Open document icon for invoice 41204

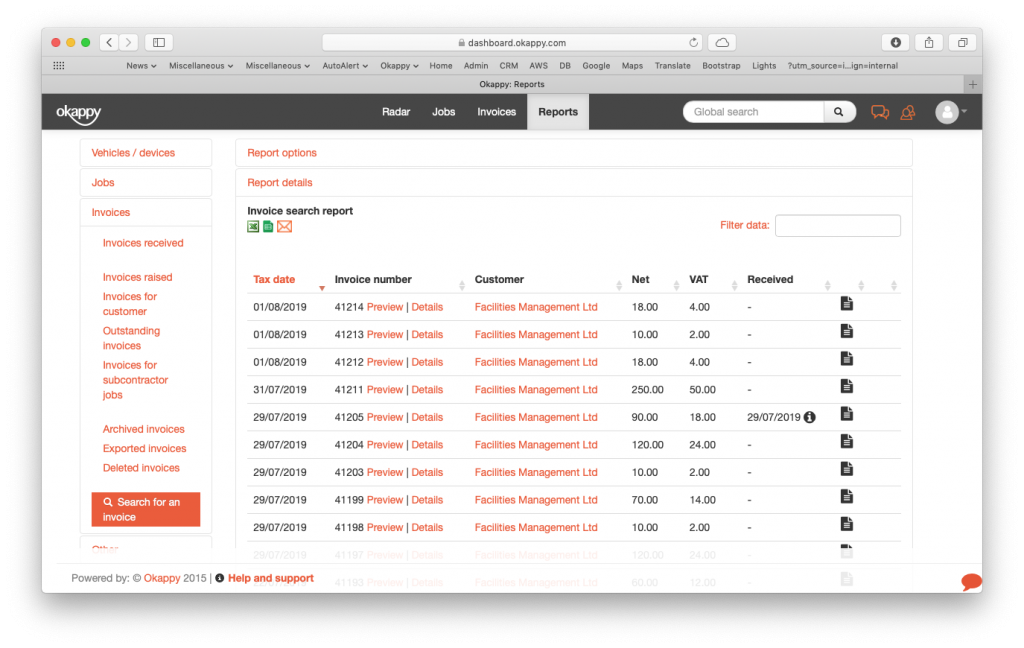(846, 442)
